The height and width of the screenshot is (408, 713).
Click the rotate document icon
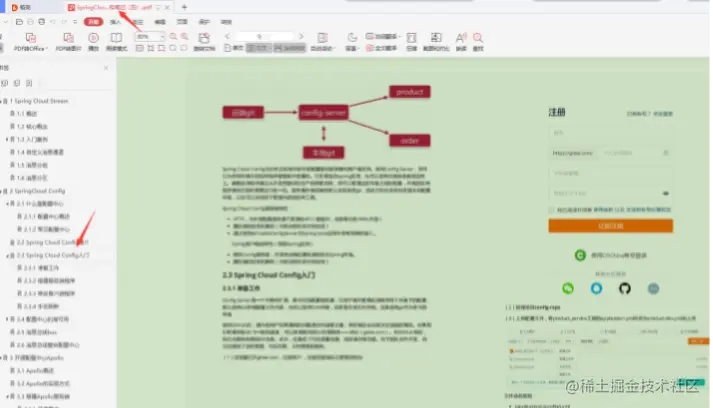pyautogui.click(x=204, y=38)
